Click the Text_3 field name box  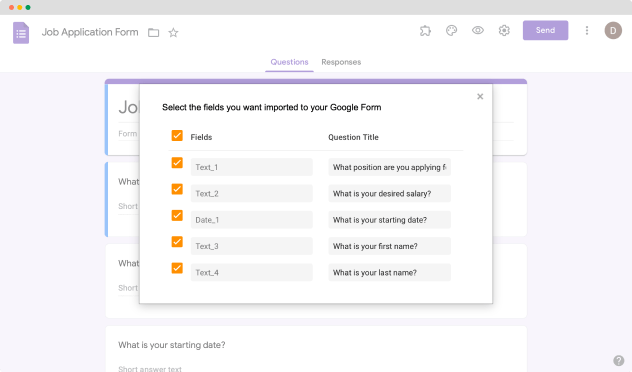coord(252,246)
